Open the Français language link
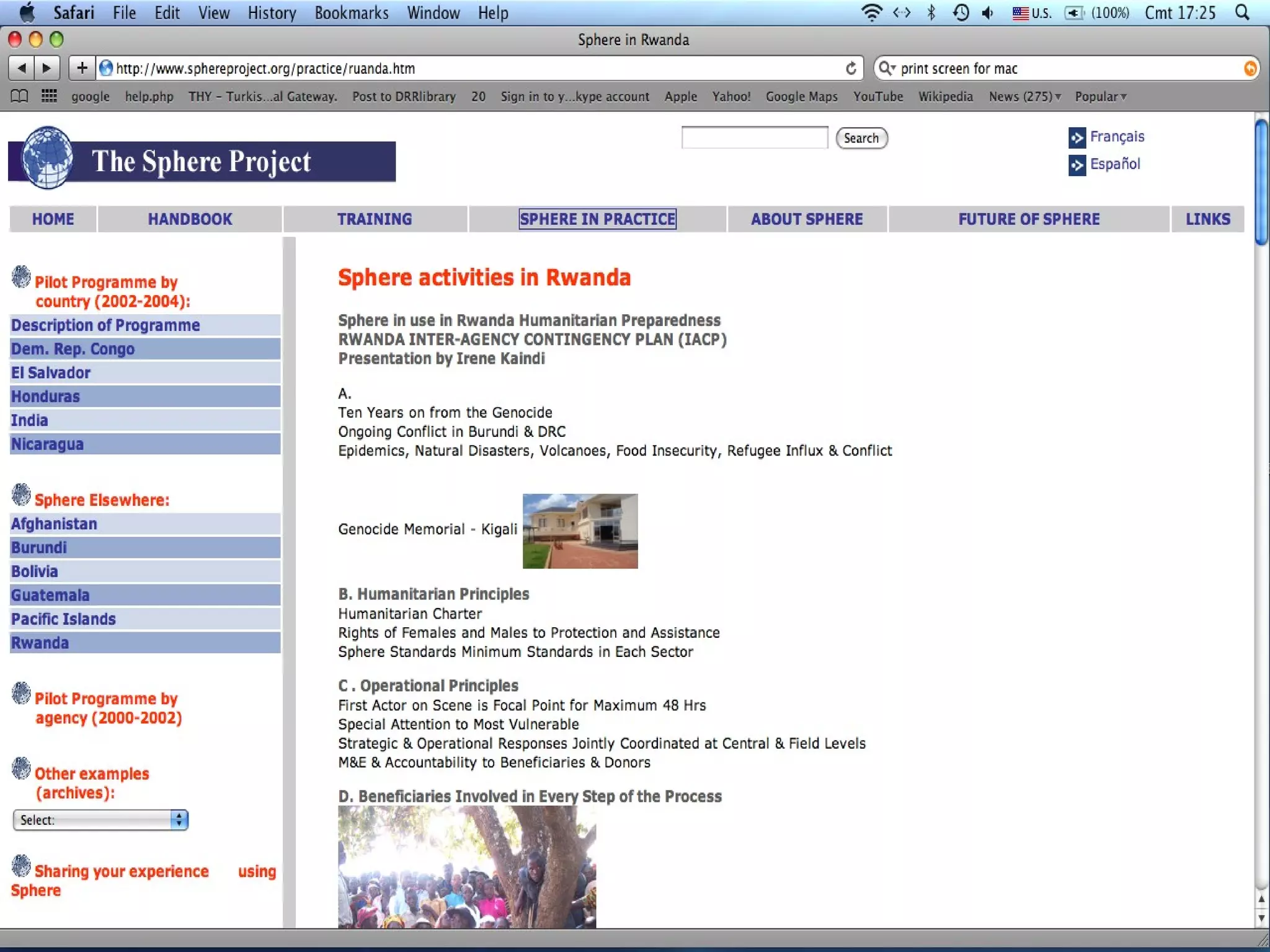 [x=1116, y=136]
